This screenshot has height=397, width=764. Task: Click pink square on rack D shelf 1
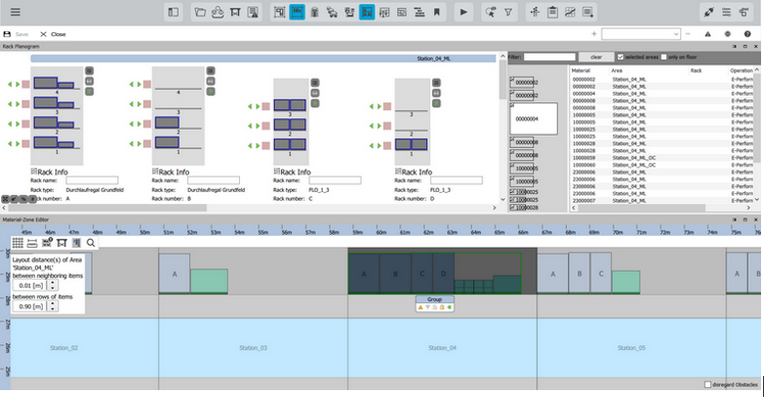pos(387,145)
